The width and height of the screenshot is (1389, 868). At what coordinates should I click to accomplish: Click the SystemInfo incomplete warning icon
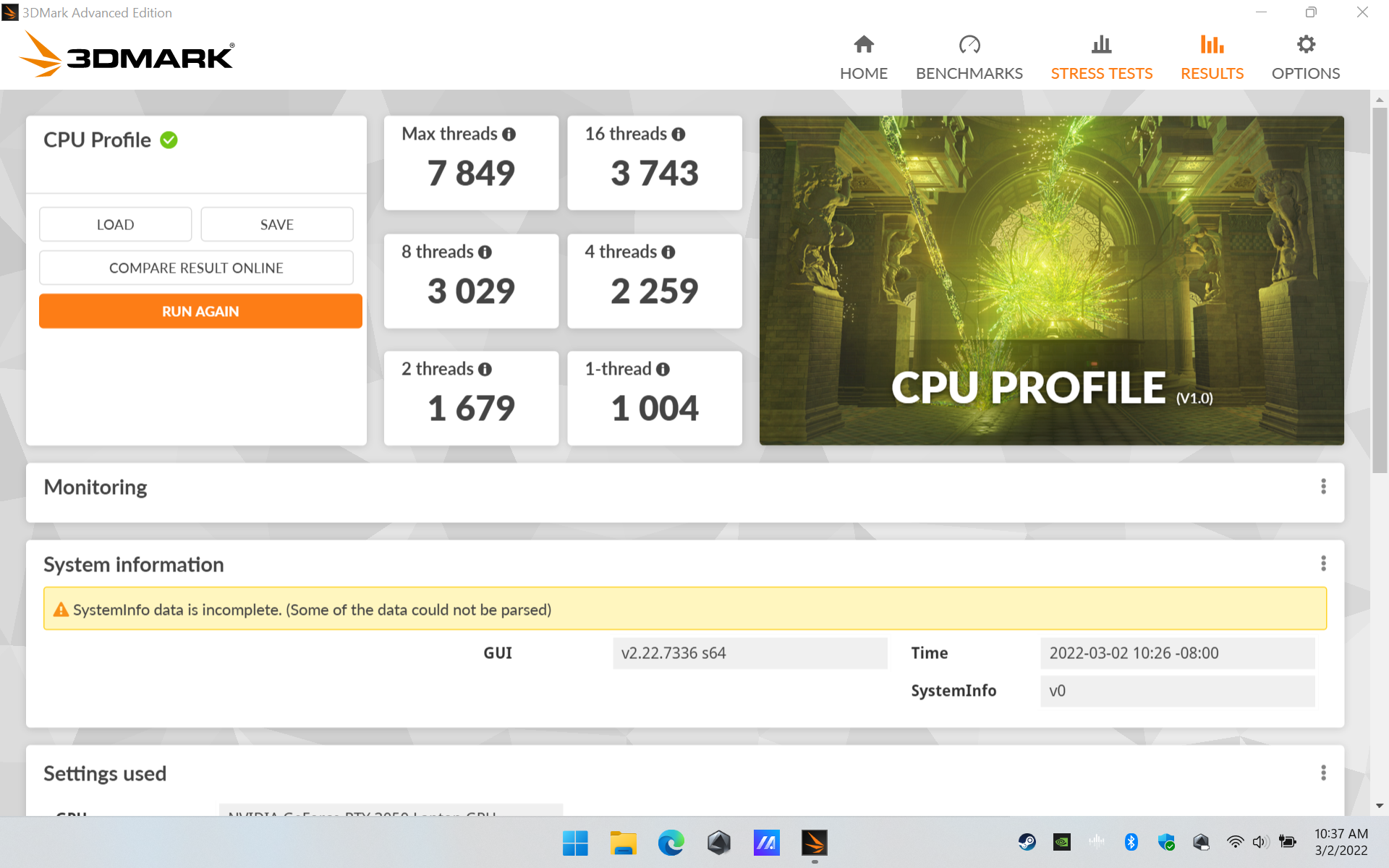pos(61,610)
